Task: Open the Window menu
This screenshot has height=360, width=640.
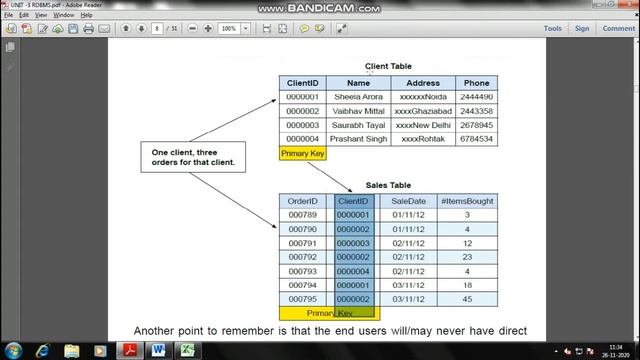Action: click(64, 15)
